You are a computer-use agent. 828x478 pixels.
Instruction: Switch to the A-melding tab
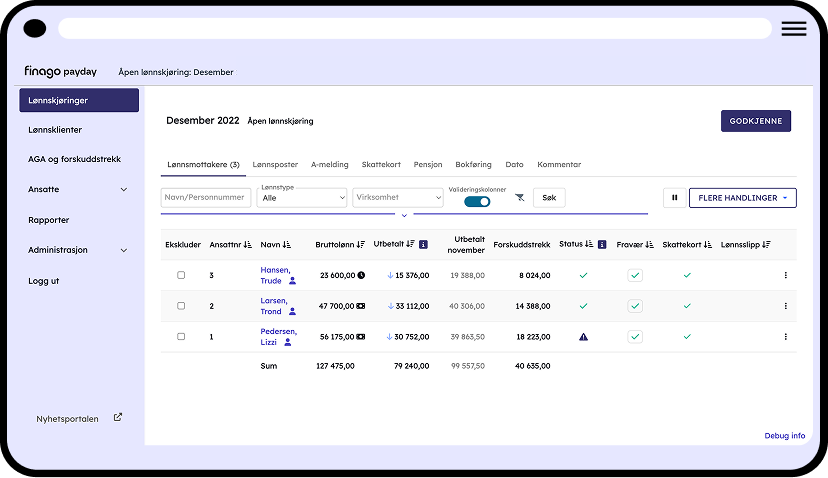(329, 164)
